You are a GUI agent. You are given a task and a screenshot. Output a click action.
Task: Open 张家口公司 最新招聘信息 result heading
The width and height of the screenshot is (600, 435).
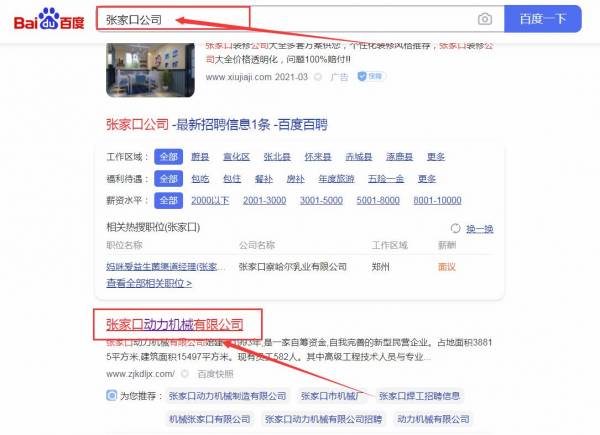pos(216,125)
